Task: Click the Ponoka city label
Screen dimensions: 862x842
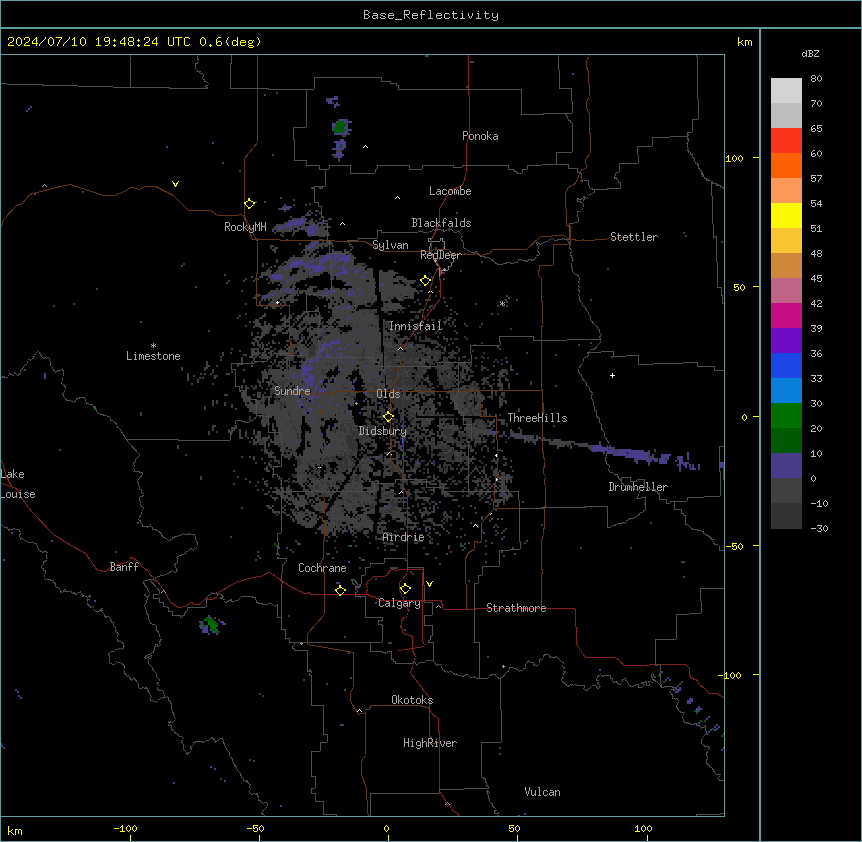Action: click(x=480, y=136)
